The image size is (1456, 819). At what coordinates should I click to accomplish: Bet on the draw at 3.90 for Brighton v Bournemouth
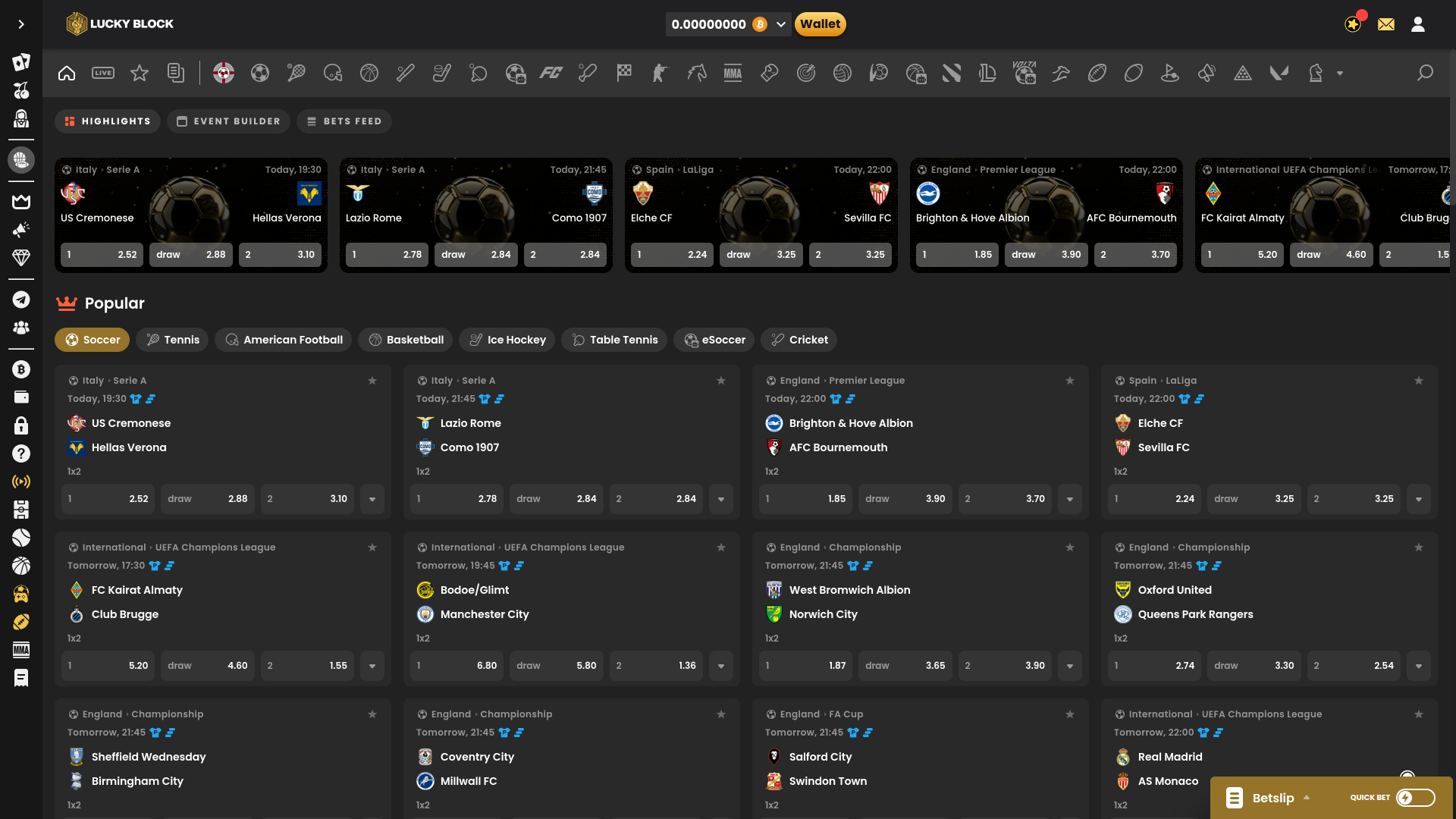(x=905, y=499)
